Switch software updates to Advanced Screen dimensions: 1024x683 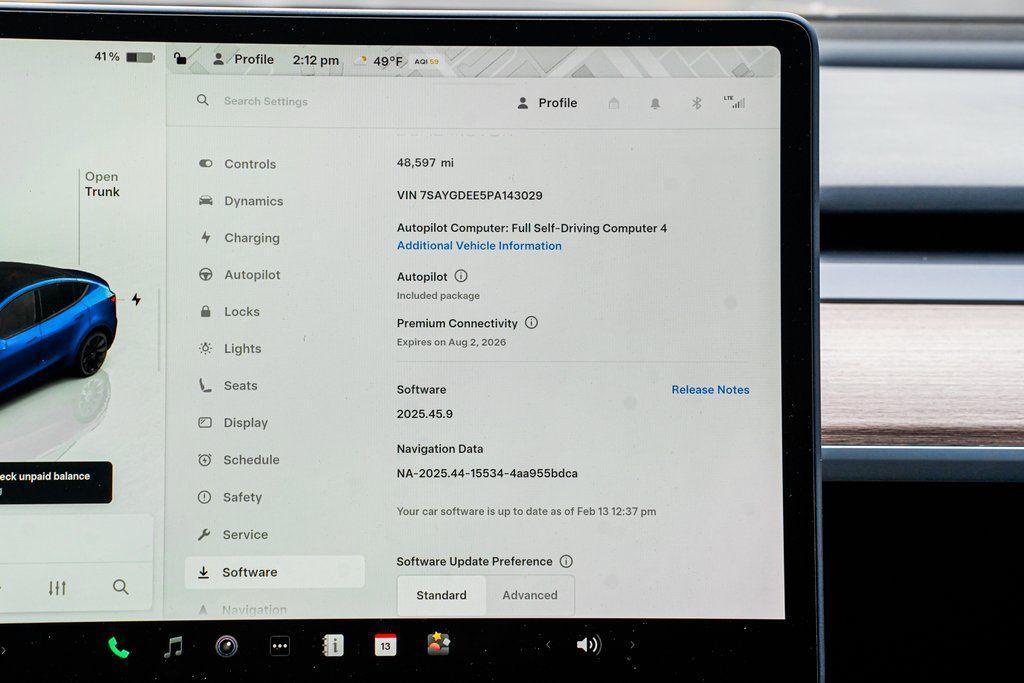point(530,595)
